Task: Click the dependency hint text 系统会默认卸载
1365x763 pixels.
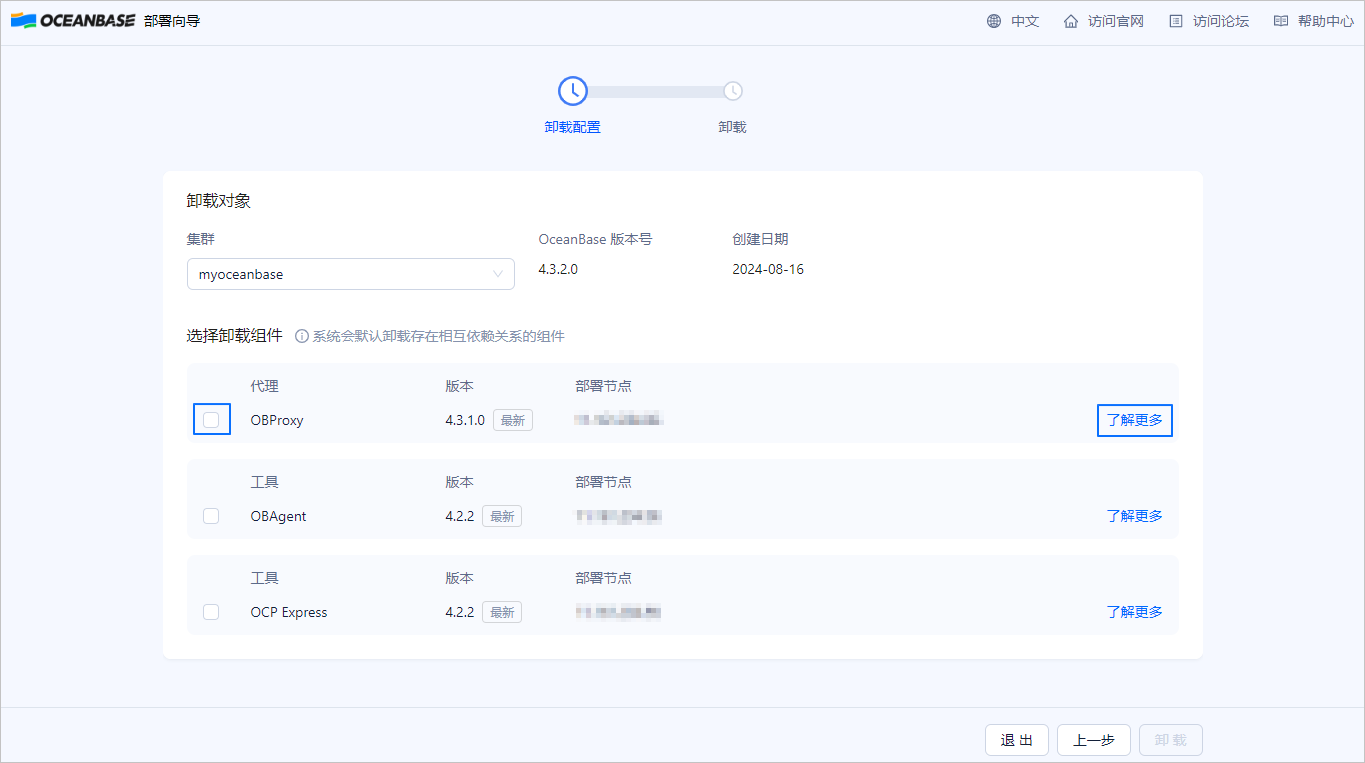Action: click(439, 336)
